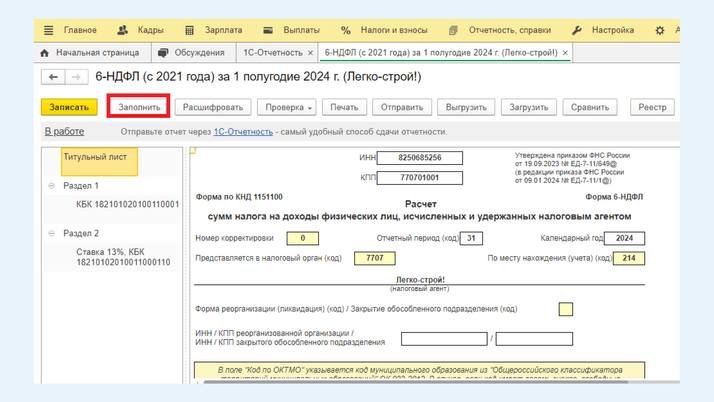714x402 pixels.
Task: Open the hamburger main menu icon
Action: (x=48, y=31)
